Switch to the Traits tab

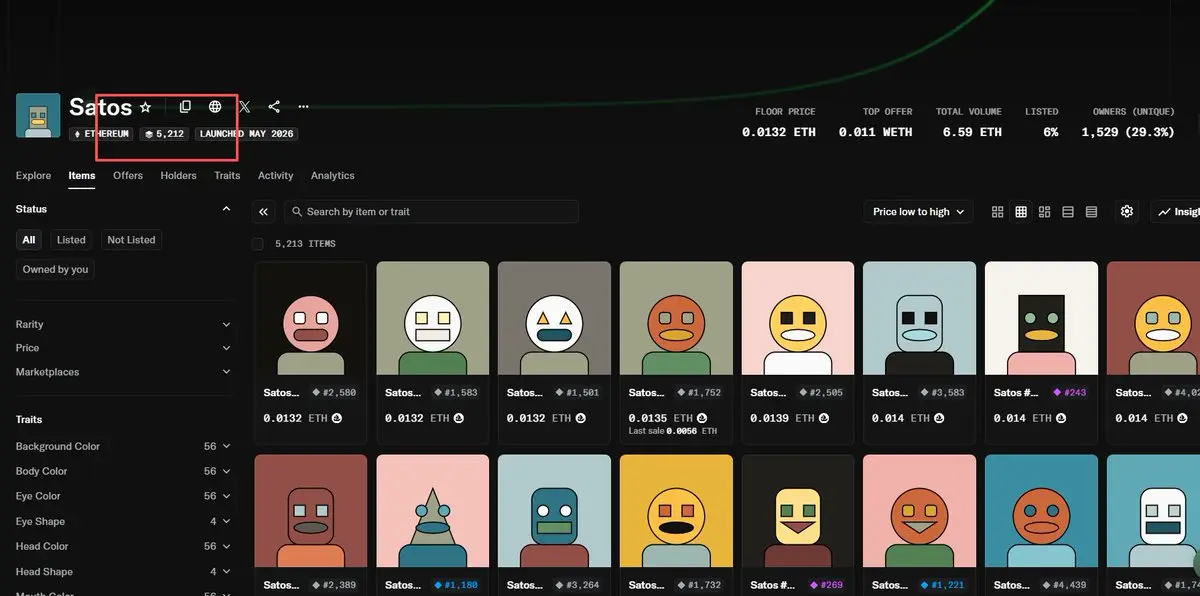point(227,176)
